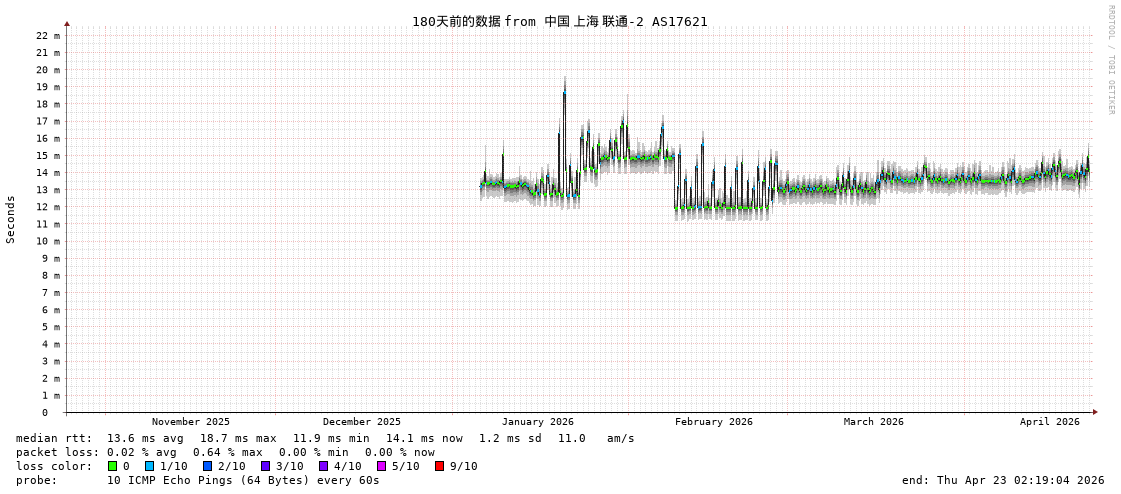
Task: Select the April 2026 x-axis label
Action: [1049, 422]
